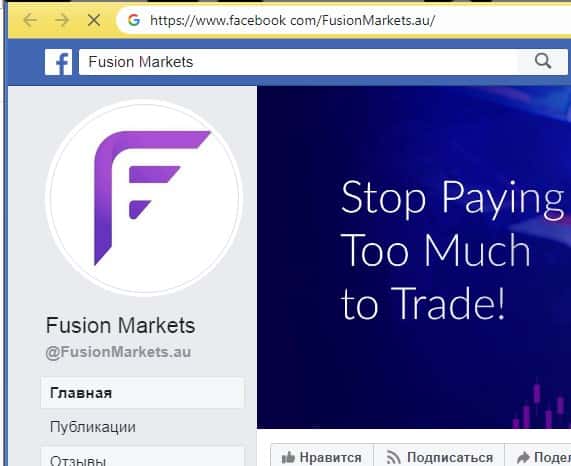This screenshot has height=466, width=571.
Task: Click the Нравится button
Action: click(322, 456)
